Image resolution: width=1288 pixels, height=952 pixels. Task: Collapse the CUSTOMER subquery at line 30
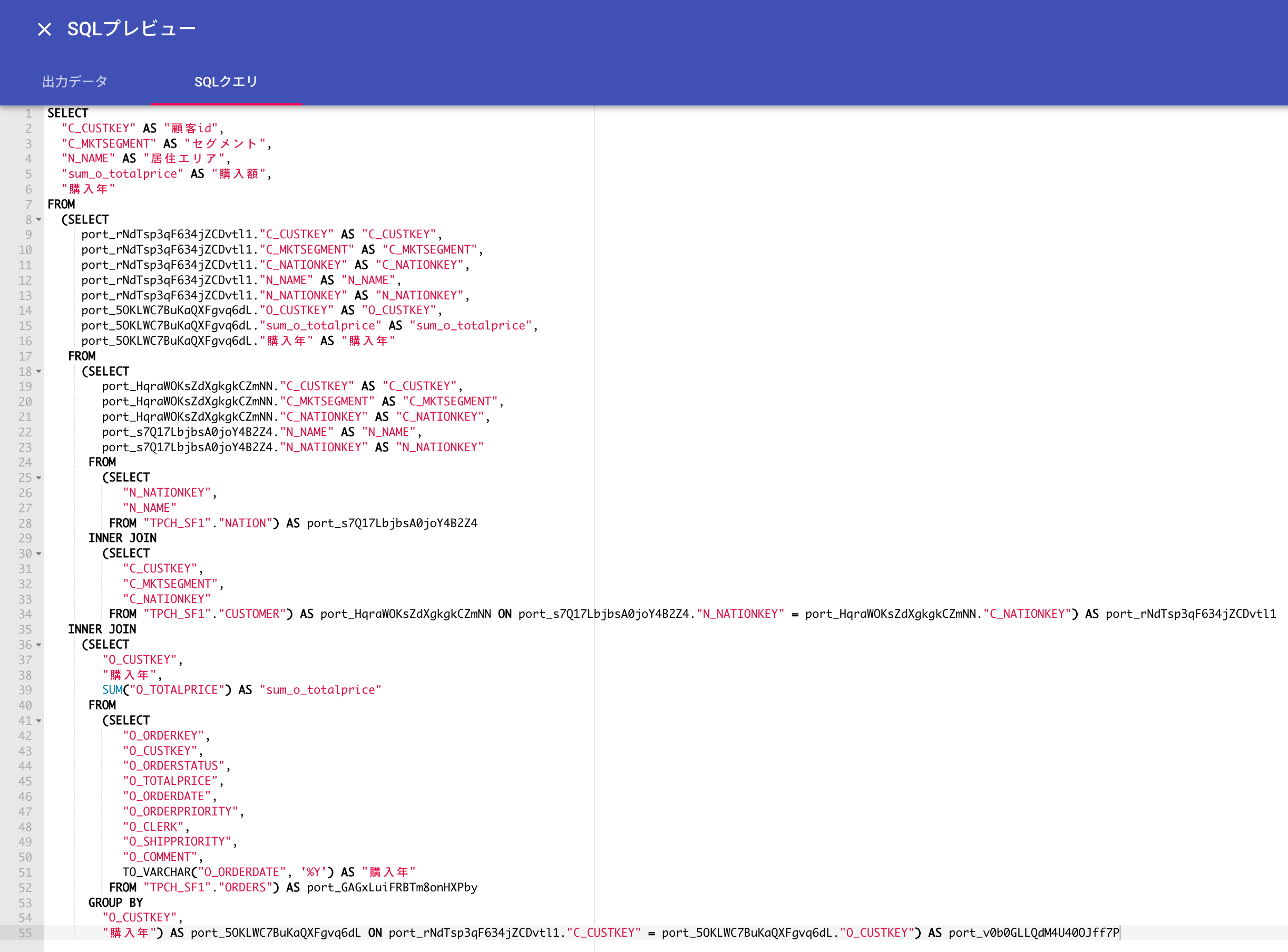[38, 554]
